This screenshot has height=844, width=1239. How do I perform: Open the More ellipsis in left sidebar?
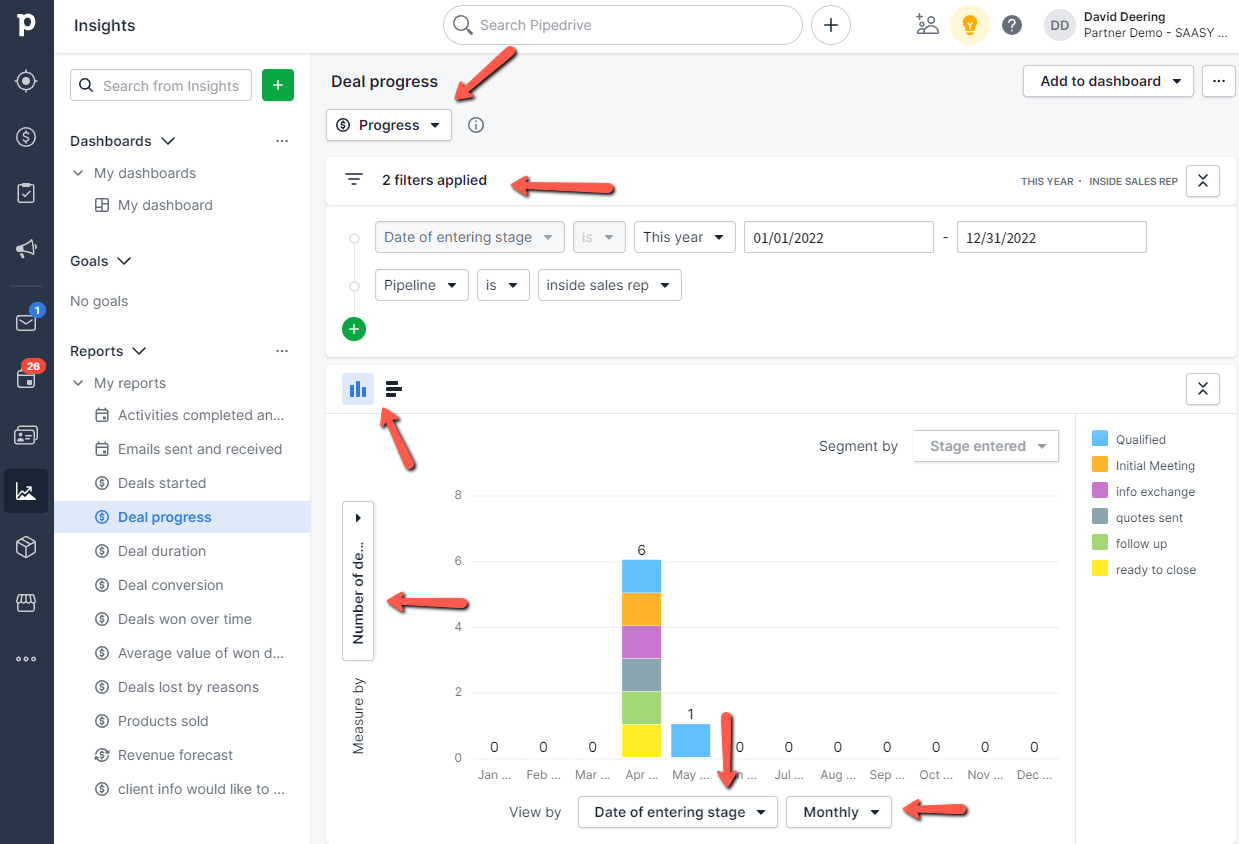tap(26, 659)
